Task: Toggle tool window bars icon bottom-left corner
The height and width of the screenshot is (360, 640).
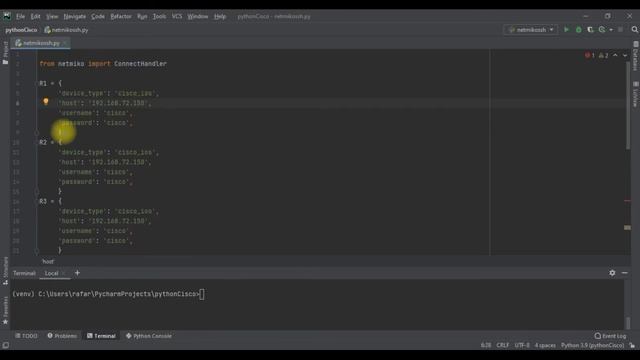Action: pos(5,345)
